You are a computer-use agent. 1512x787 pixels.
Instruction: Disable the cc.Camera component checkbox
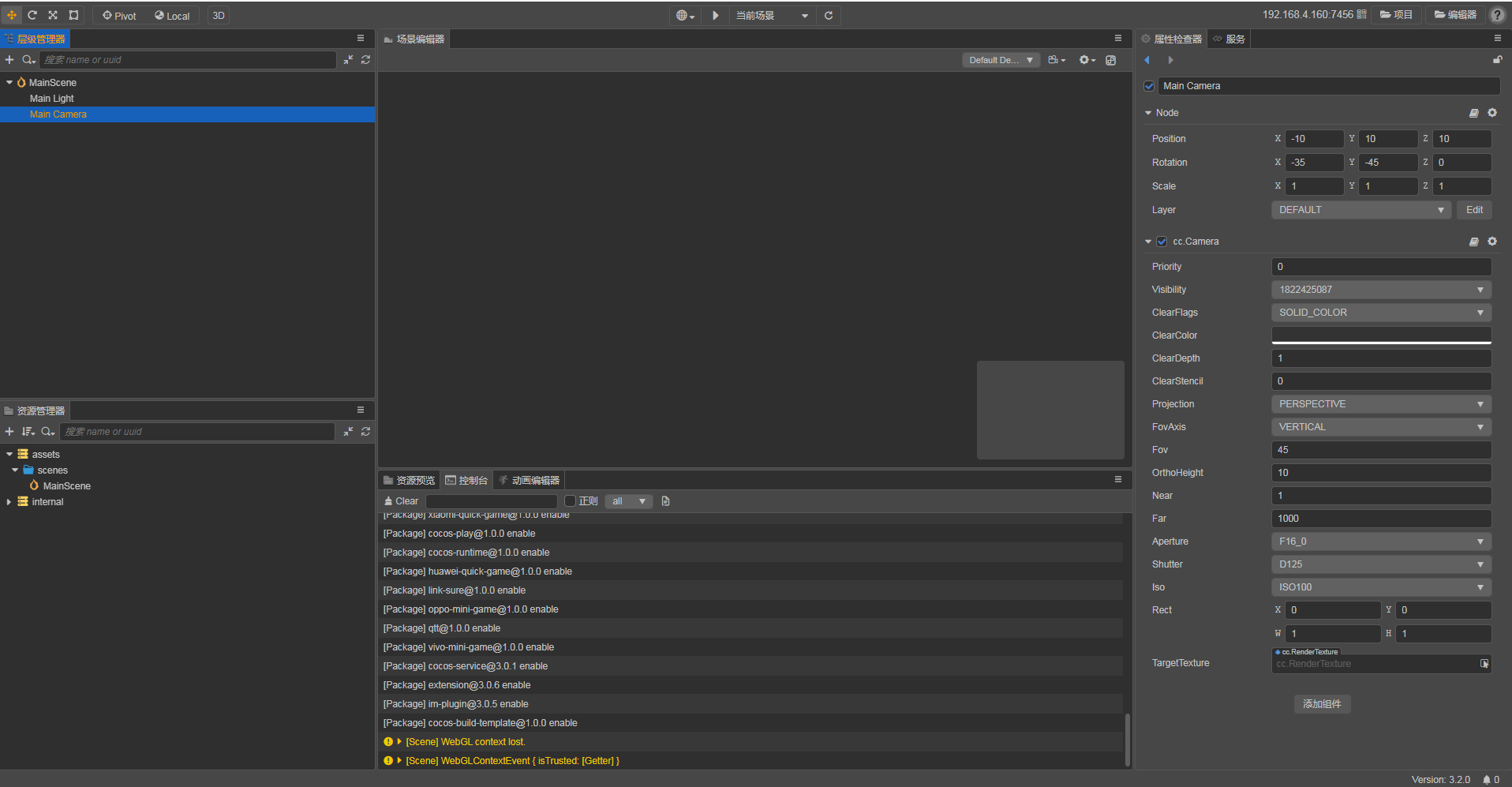(1162, 242)
